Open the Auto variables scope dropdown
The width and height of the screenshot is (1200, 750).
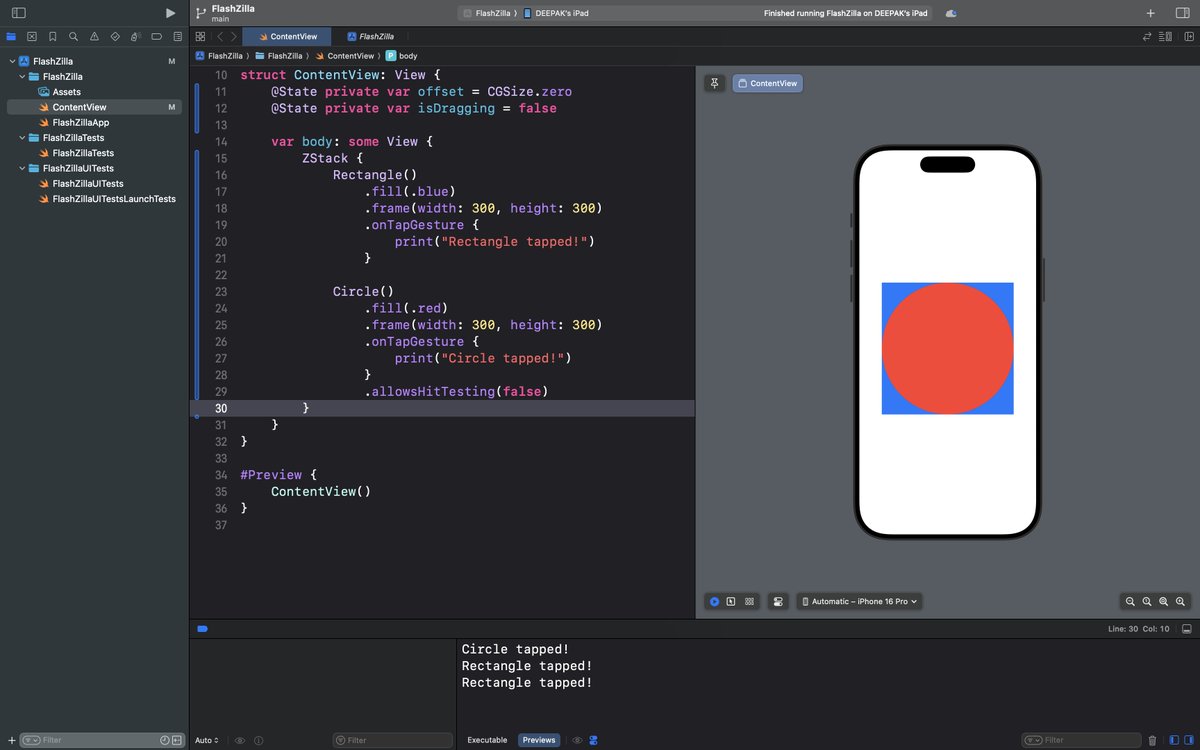tap(205, 740)
